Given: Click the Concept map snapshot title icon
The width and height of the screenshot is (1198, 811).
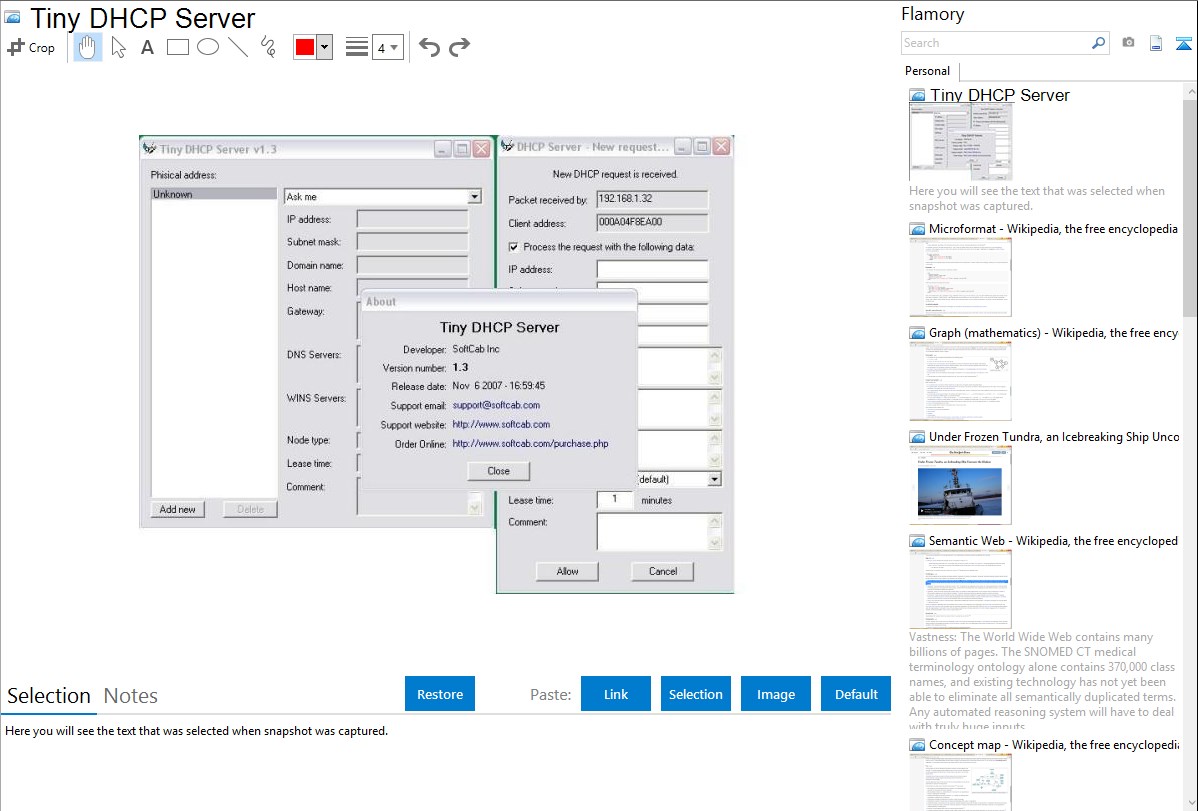Looking at the screenshot, I should (x=917, y=744).
